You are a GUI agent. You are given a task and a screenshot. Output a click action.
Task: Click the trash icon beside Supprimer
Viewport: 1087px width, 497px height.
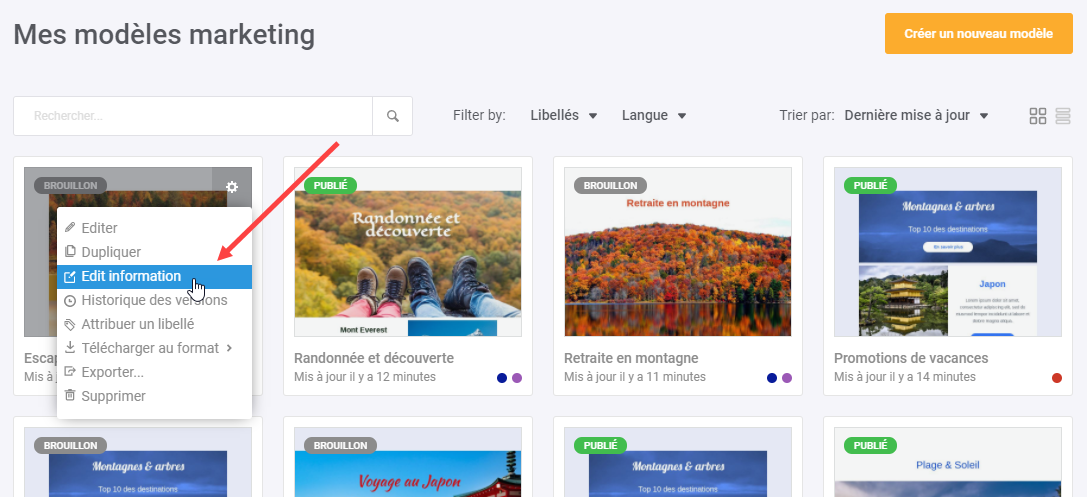pyautogui.click(x=69, y=396)
